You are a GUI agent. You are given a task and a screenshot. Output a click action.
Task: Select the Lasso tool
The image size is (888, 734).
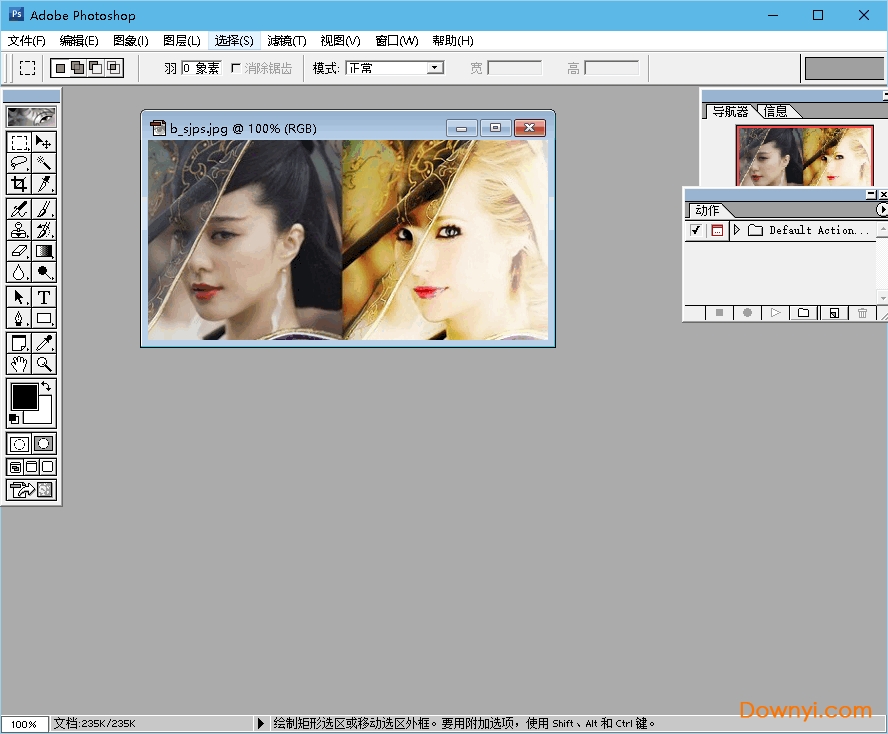click(x=18, y=163)
